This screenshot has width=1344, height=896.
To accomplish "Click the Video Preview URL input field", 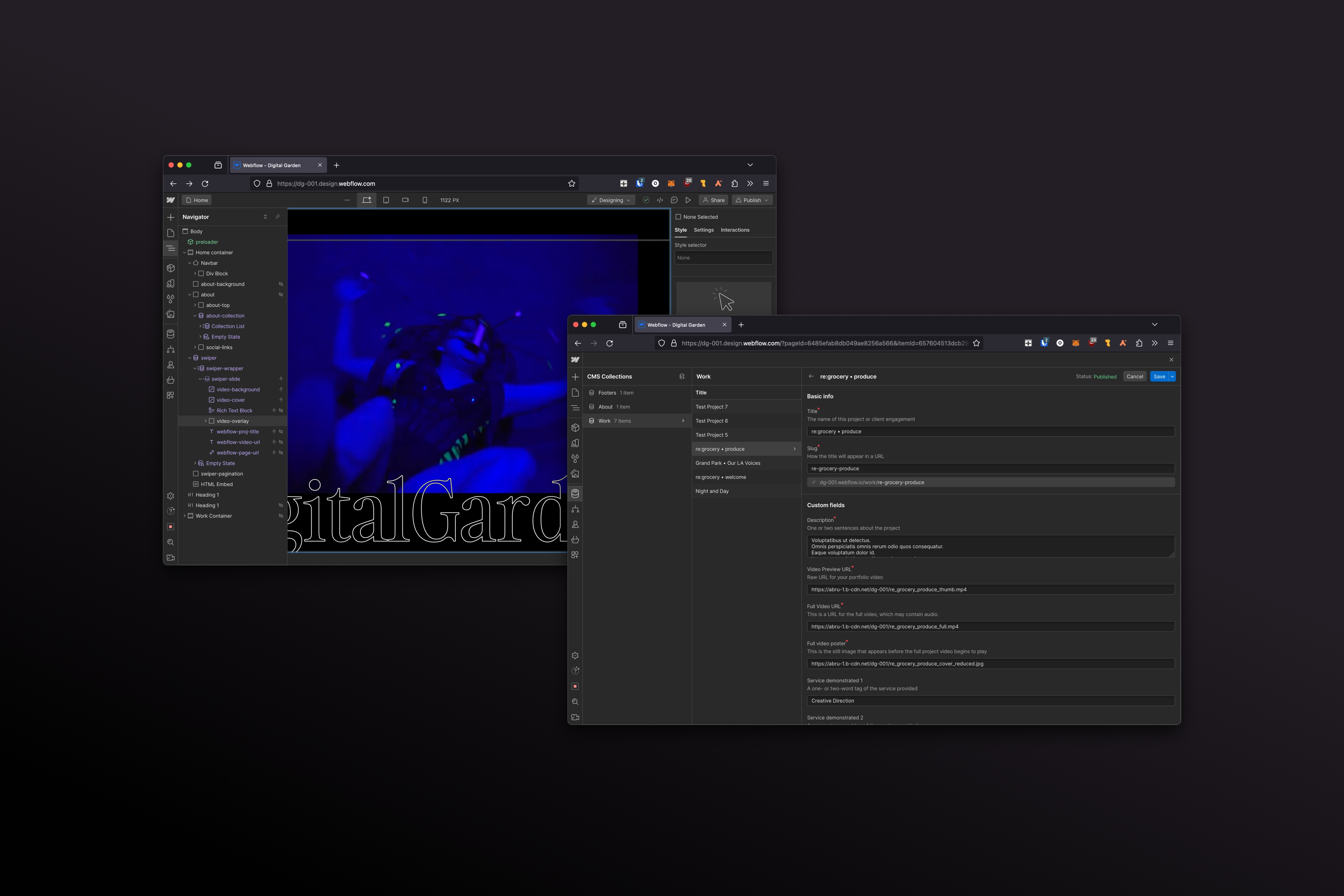I will tap(990, 590).
